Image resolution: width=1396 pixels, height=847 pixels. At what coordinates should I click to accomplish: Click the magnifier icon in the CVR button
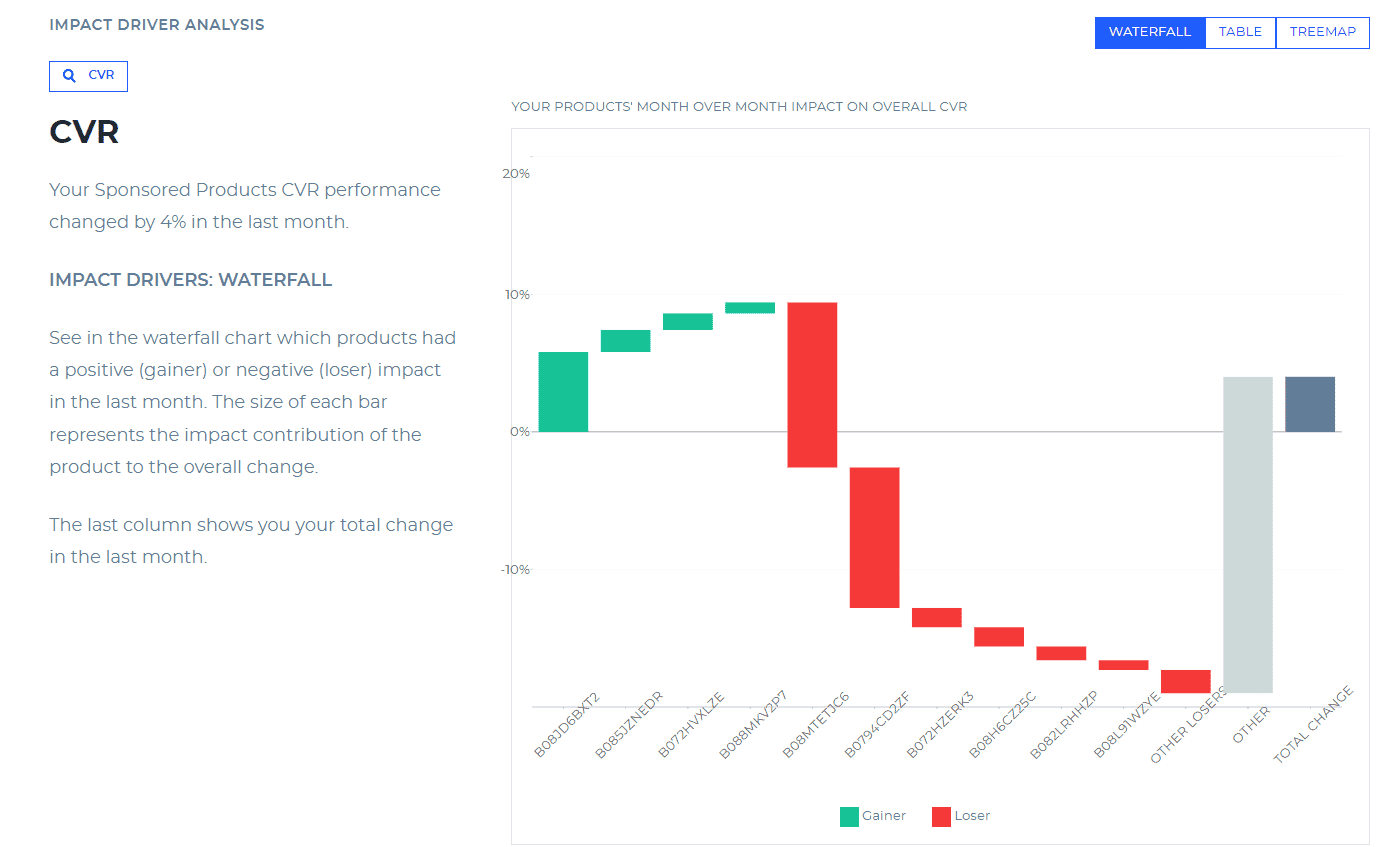pos(69,76)
